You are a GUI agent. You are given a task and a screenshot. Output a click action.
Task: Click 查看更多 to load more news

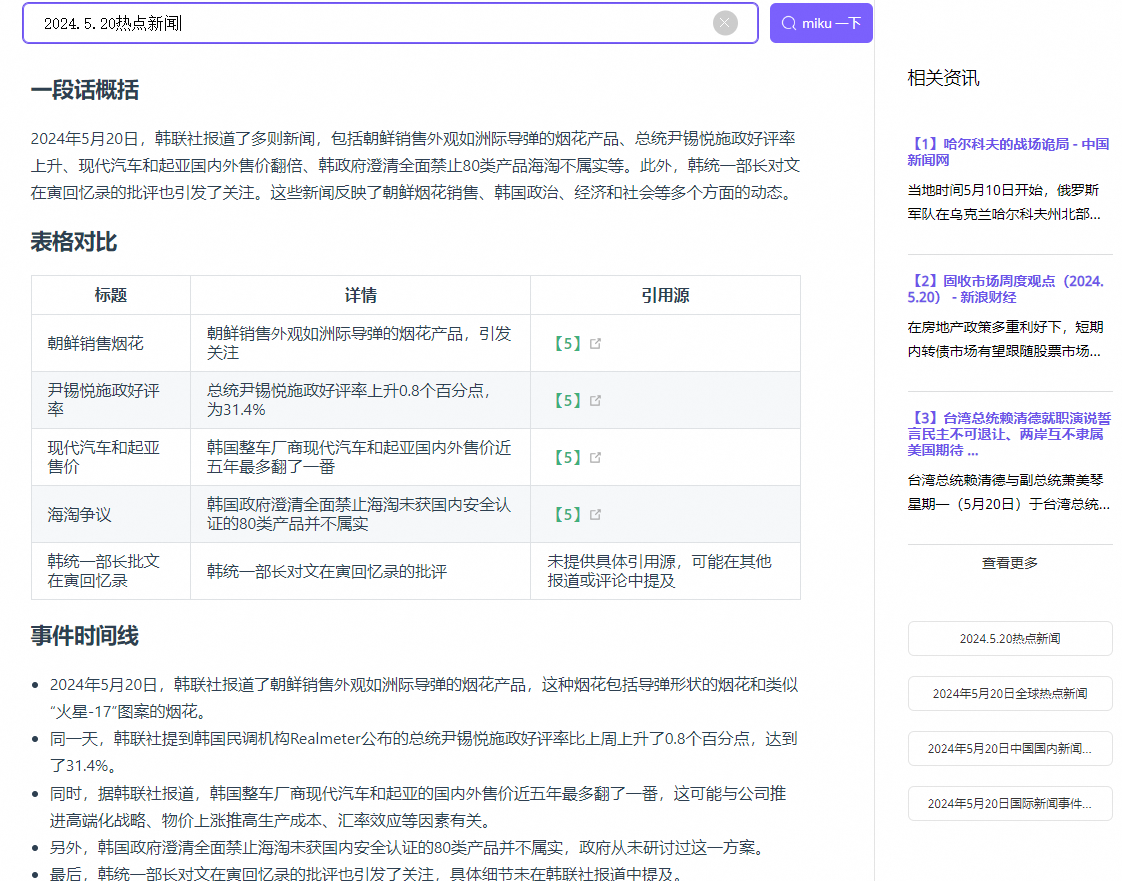tap(1010, 563)
